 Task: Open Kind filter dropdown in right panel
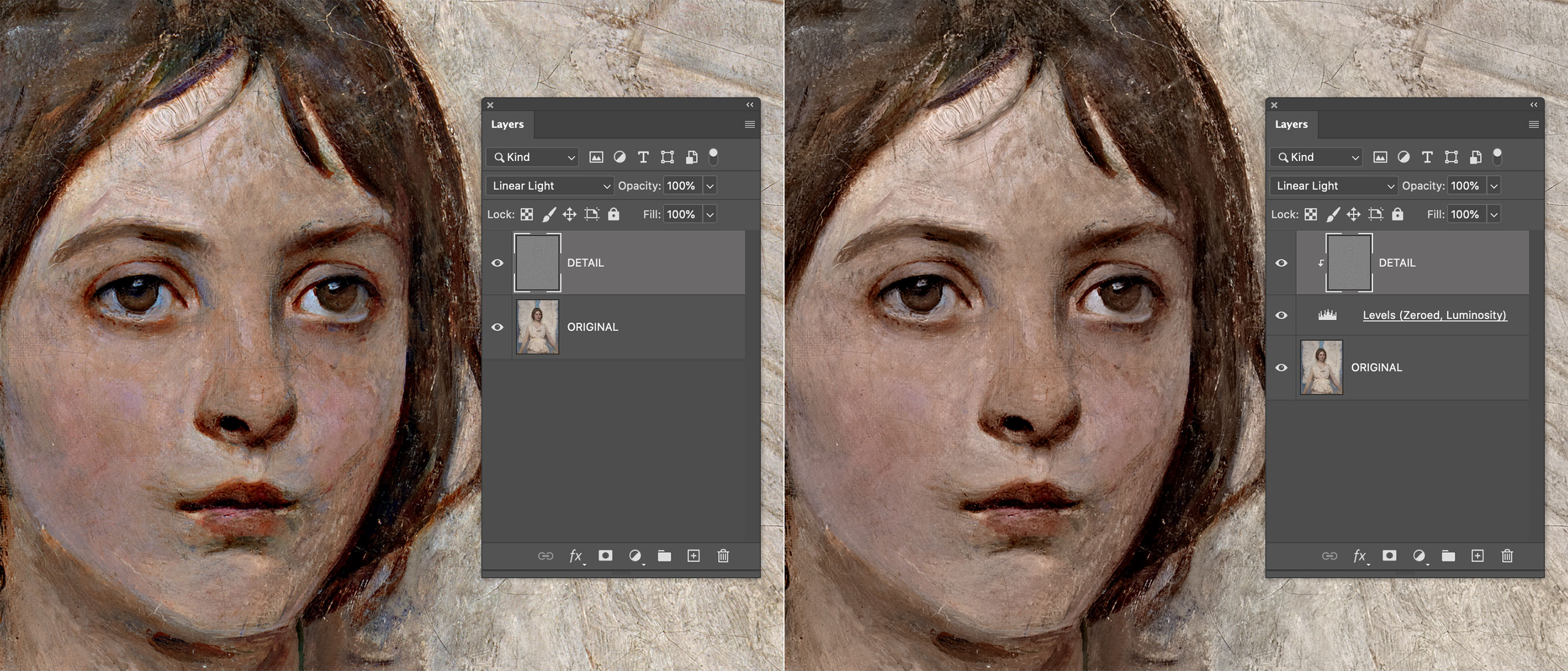(1316, 157)
